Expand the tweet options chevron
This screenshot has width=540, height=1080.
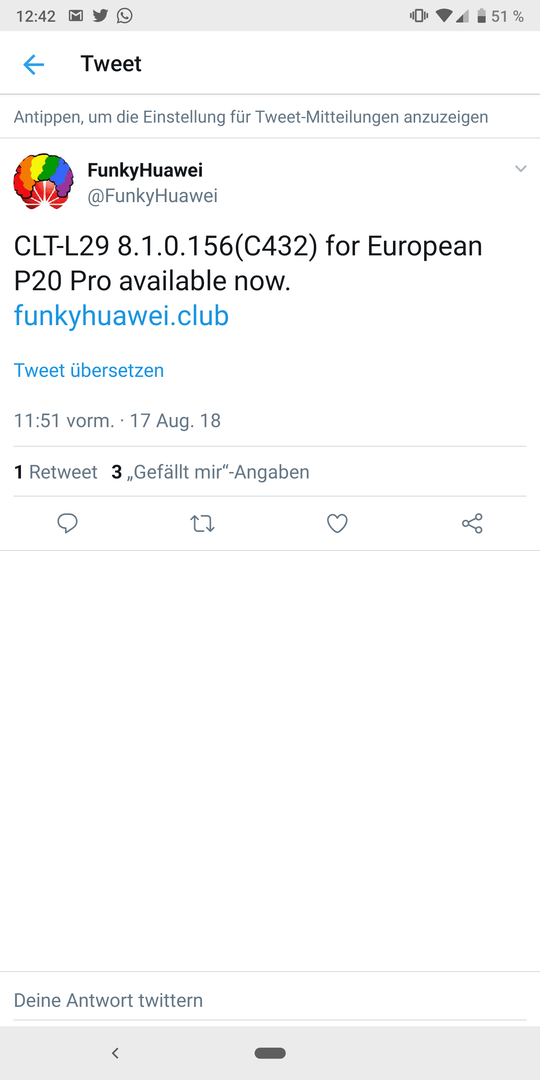coord(521,169)
